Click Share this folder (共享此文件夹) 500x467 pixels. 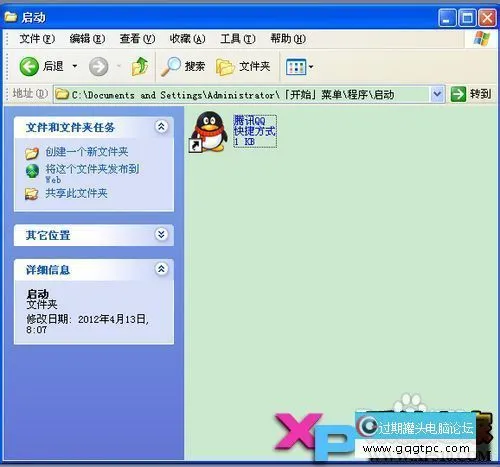76,193
